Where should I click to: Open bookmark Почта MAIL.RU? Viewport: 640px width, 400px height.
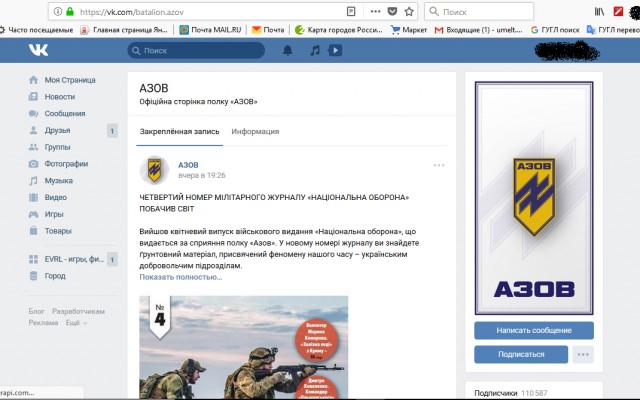click(211, 30)
